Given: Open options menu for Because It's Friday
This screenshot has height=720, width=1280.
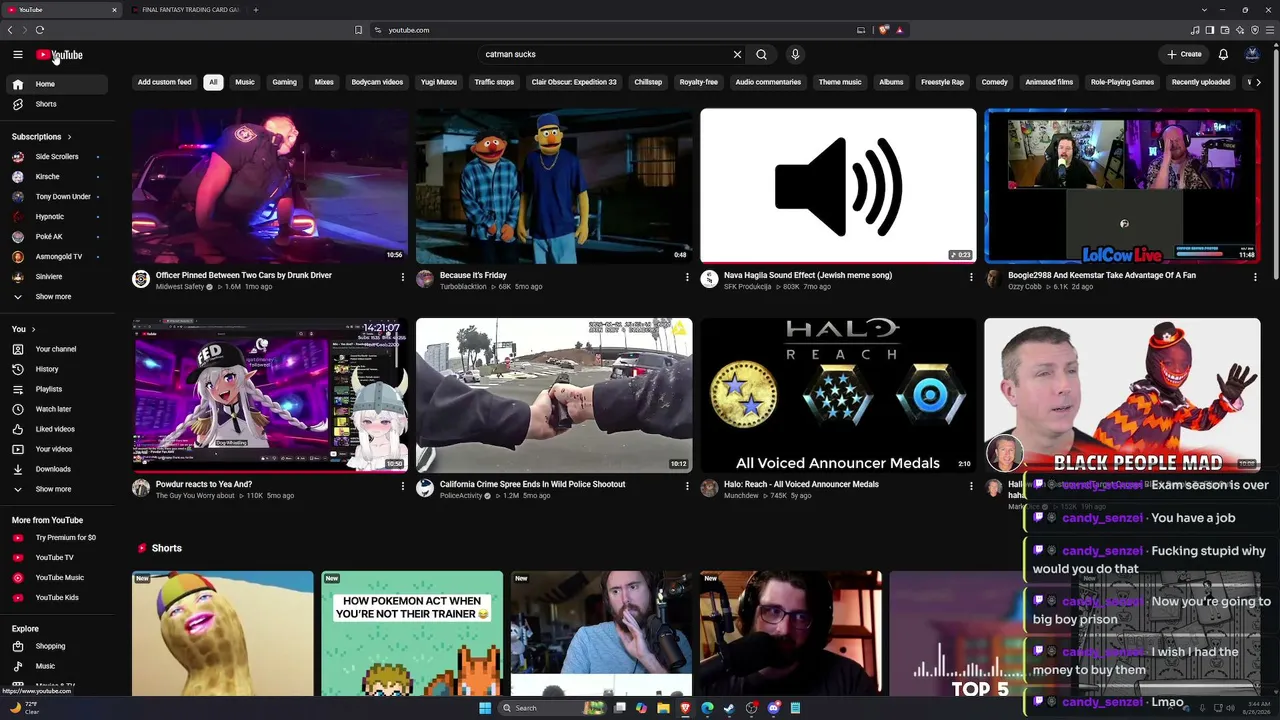Looking at the screenshot, I should point(687,277).
